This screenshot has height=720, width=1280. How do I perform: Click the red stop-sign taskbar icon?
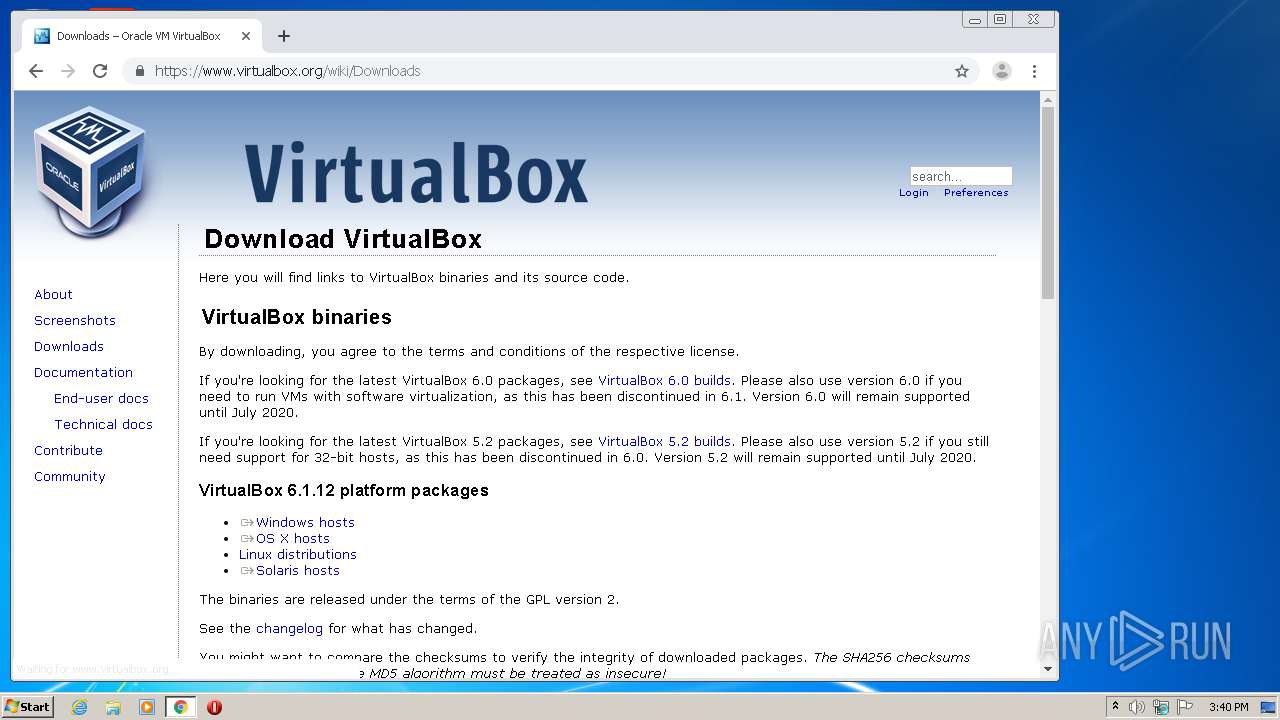[214, 707]
